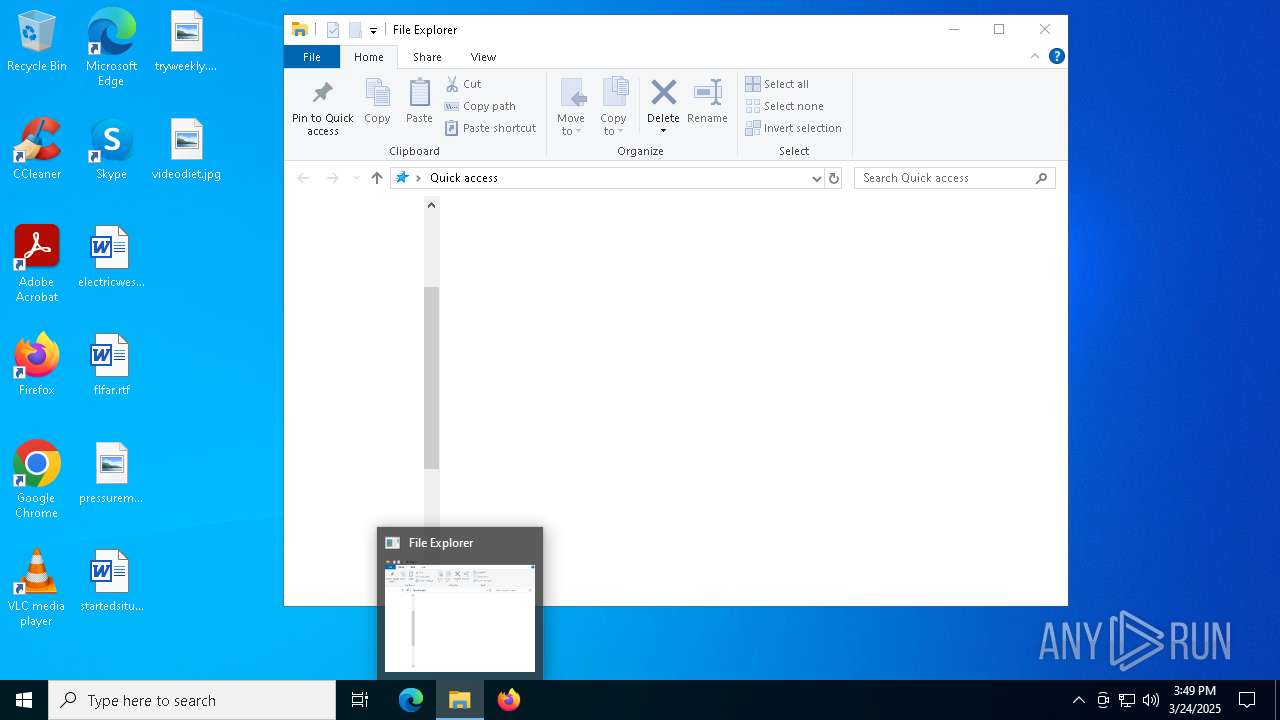Viewport: 1280px width, 720px height.
Task: Click Select none
Action: click(784, 106)
